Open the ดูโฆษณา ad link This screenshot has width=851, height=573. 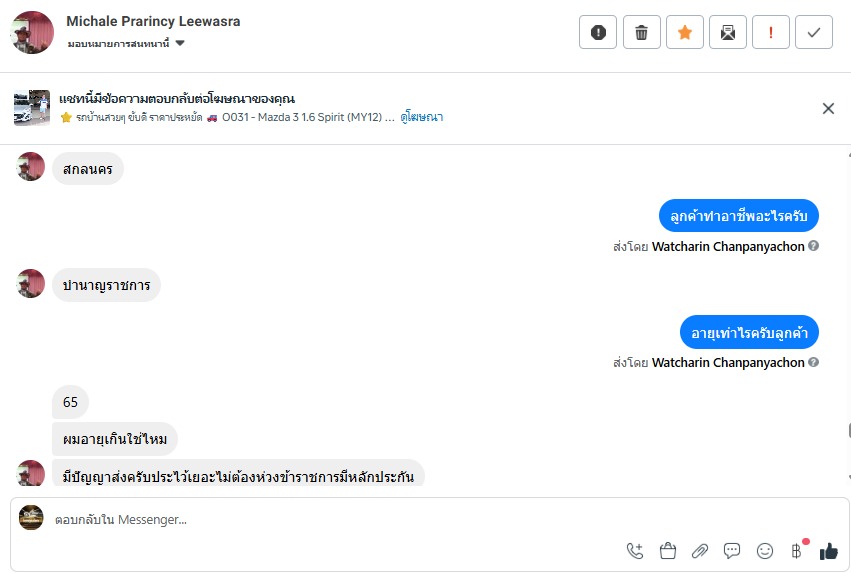(421, 117)
